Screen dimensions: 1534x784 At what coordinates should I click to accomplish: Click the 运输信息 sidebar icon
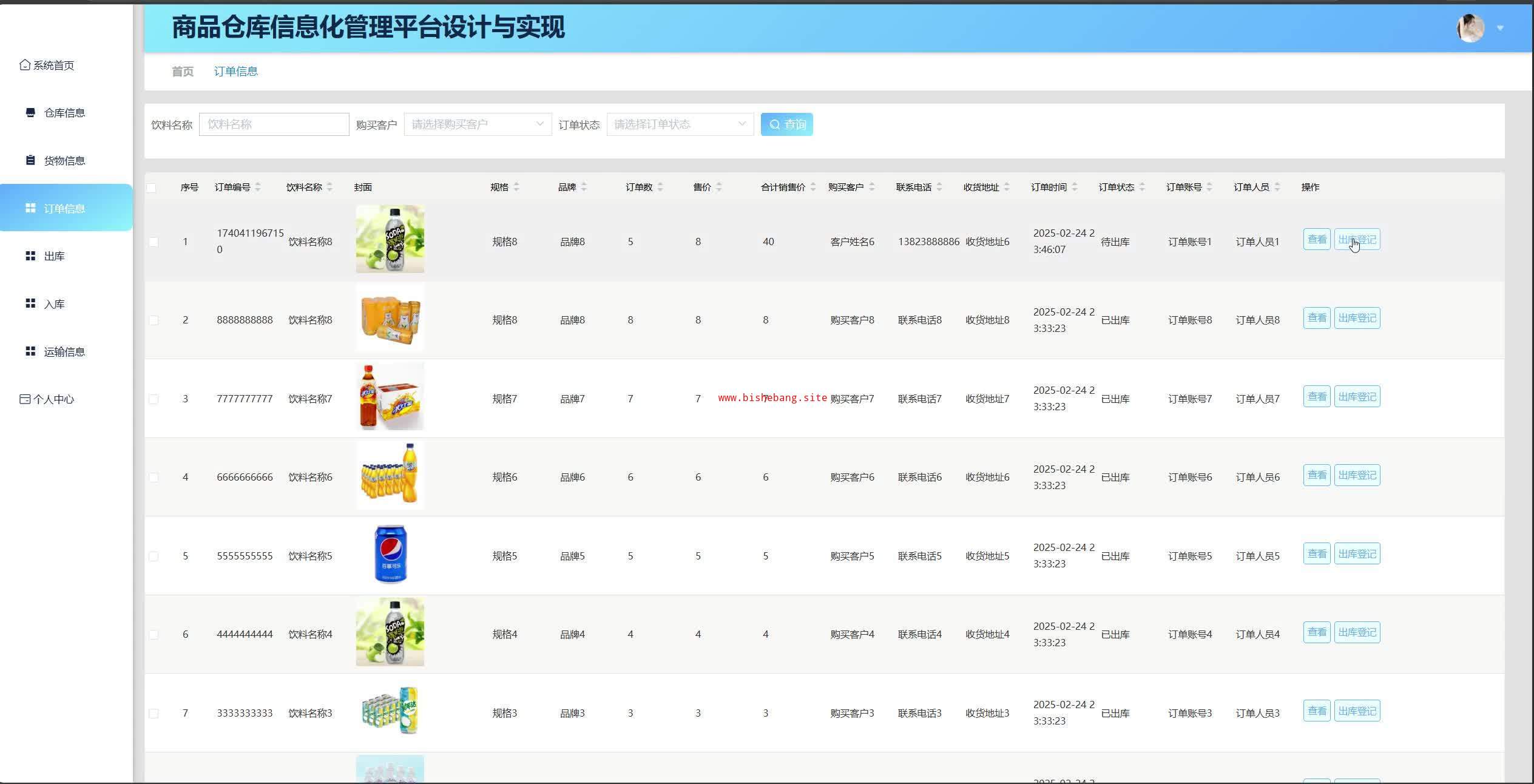coord(30,351)
